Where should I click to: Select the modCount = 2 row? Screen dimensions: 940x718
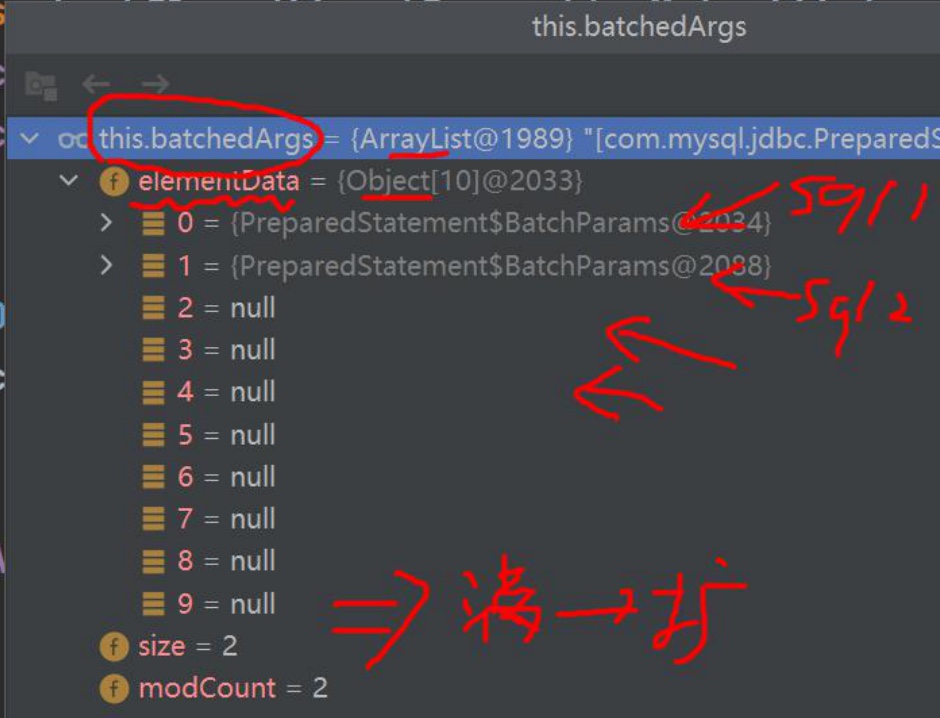pyautogui.click(x=472, y=688)
